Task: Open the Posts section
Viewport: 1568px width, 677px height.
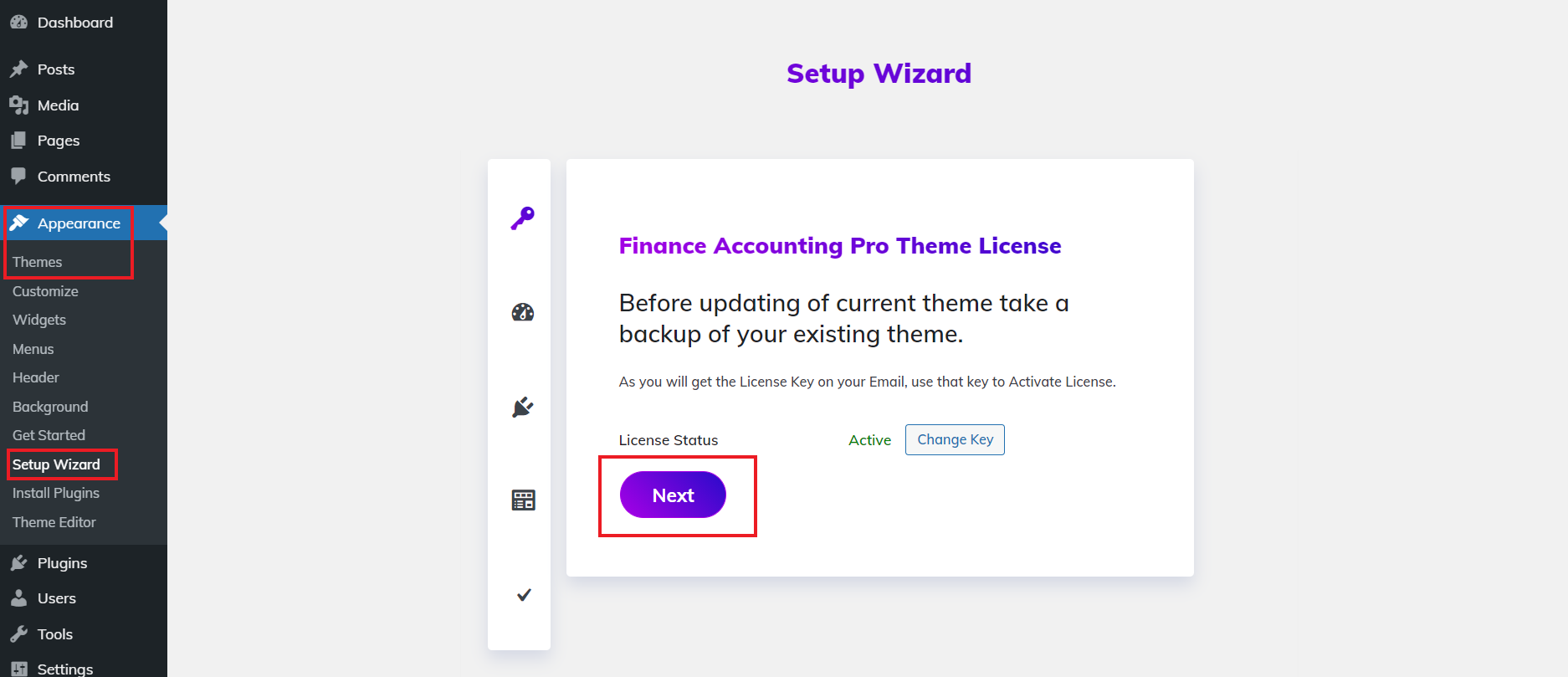Action: (x=54, y=69)
